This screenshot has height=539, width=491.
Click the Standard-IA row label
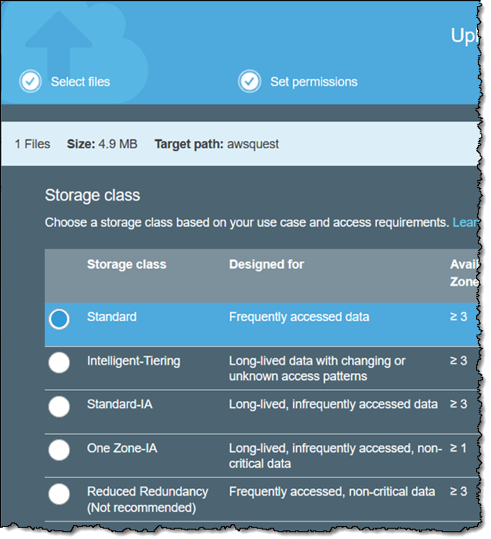(120, 404)
